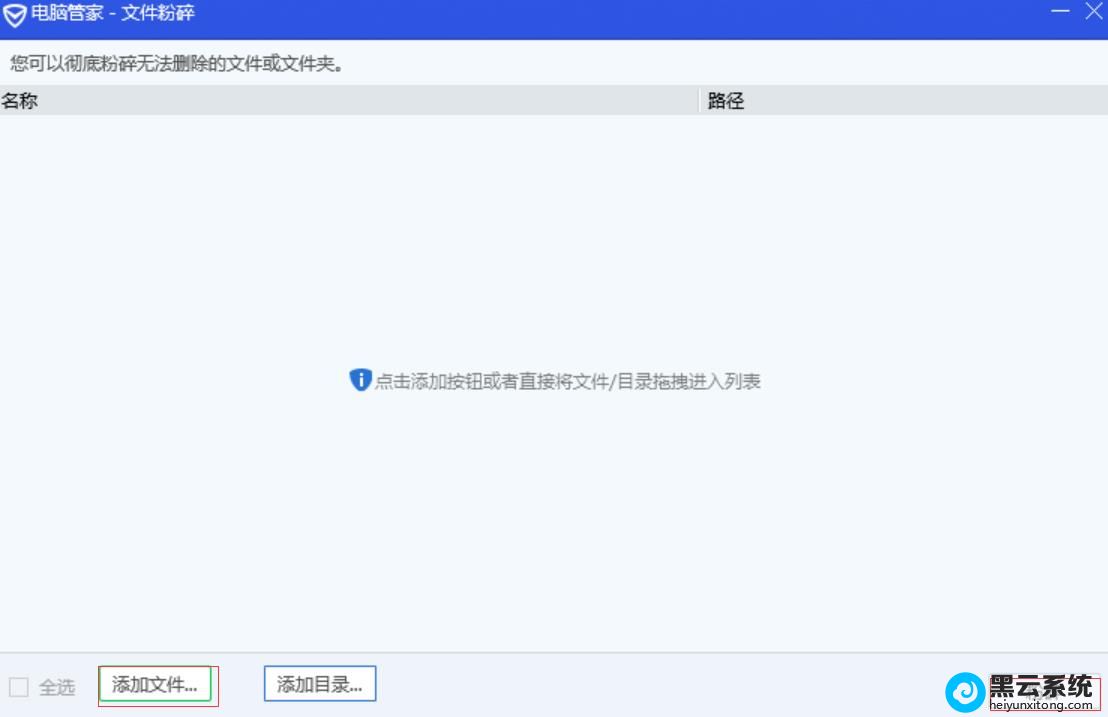The image size is (1108, 717).
Task: Minimize the 文件粉碎 window
Action: click(1060, 12)
